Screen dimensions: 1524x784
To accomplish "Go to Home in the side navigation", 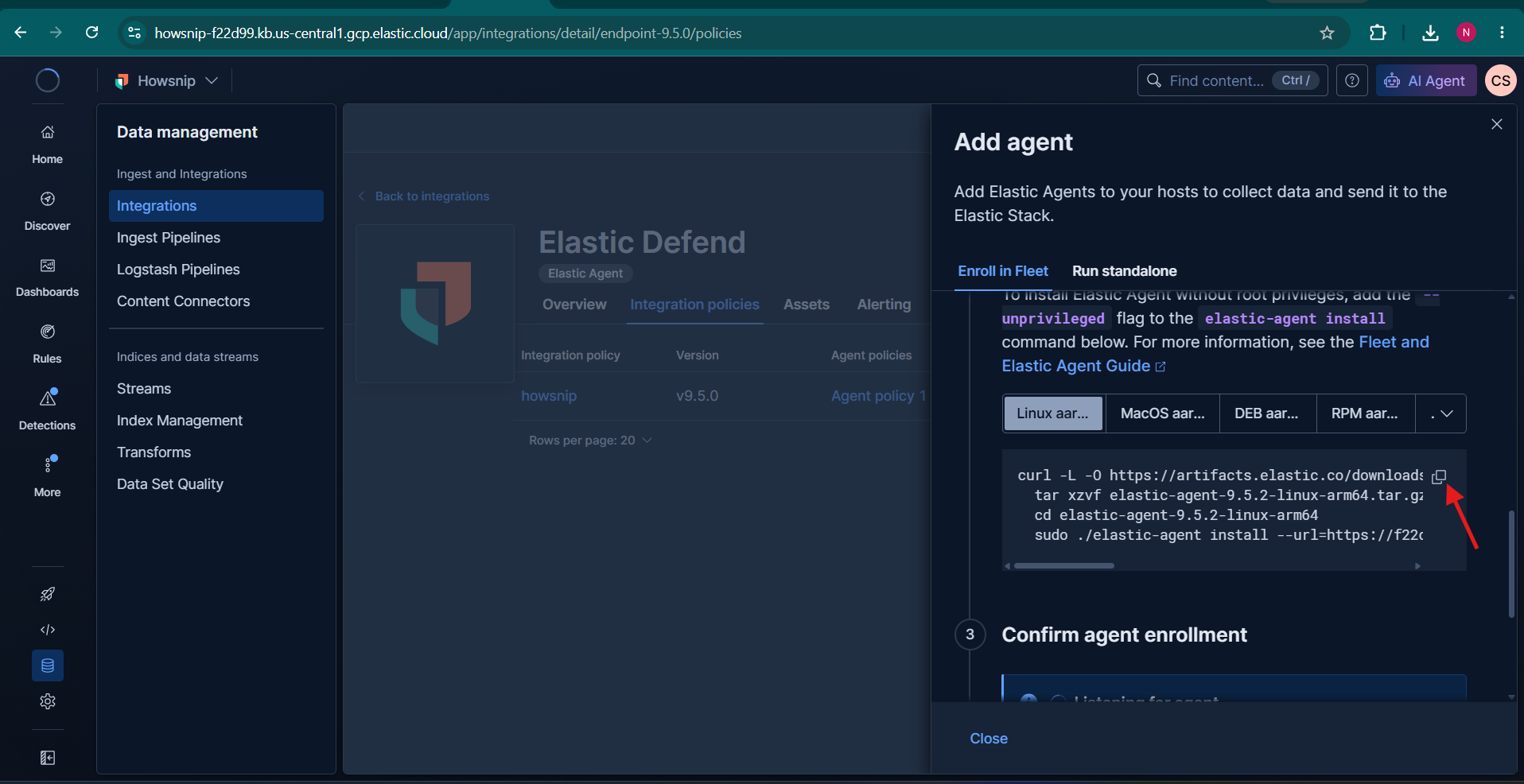I will click(x=48, y=145).
